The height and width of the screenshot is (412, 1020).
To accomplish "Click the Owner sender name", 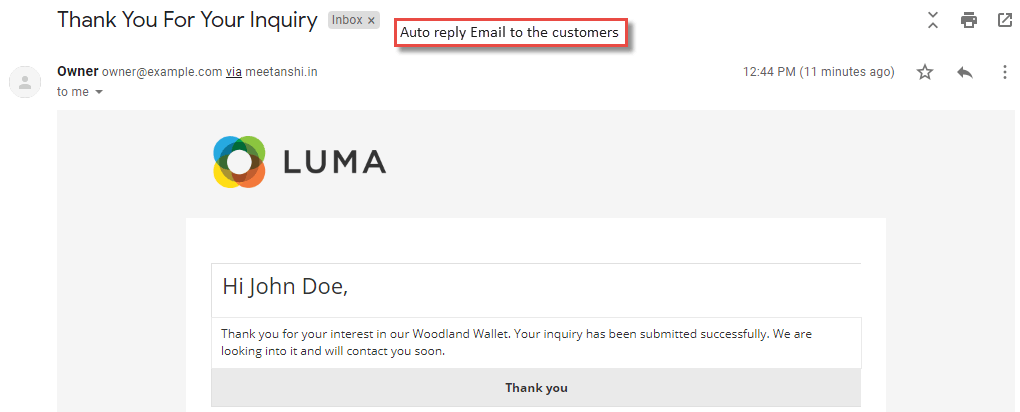I will coord(78,72).
